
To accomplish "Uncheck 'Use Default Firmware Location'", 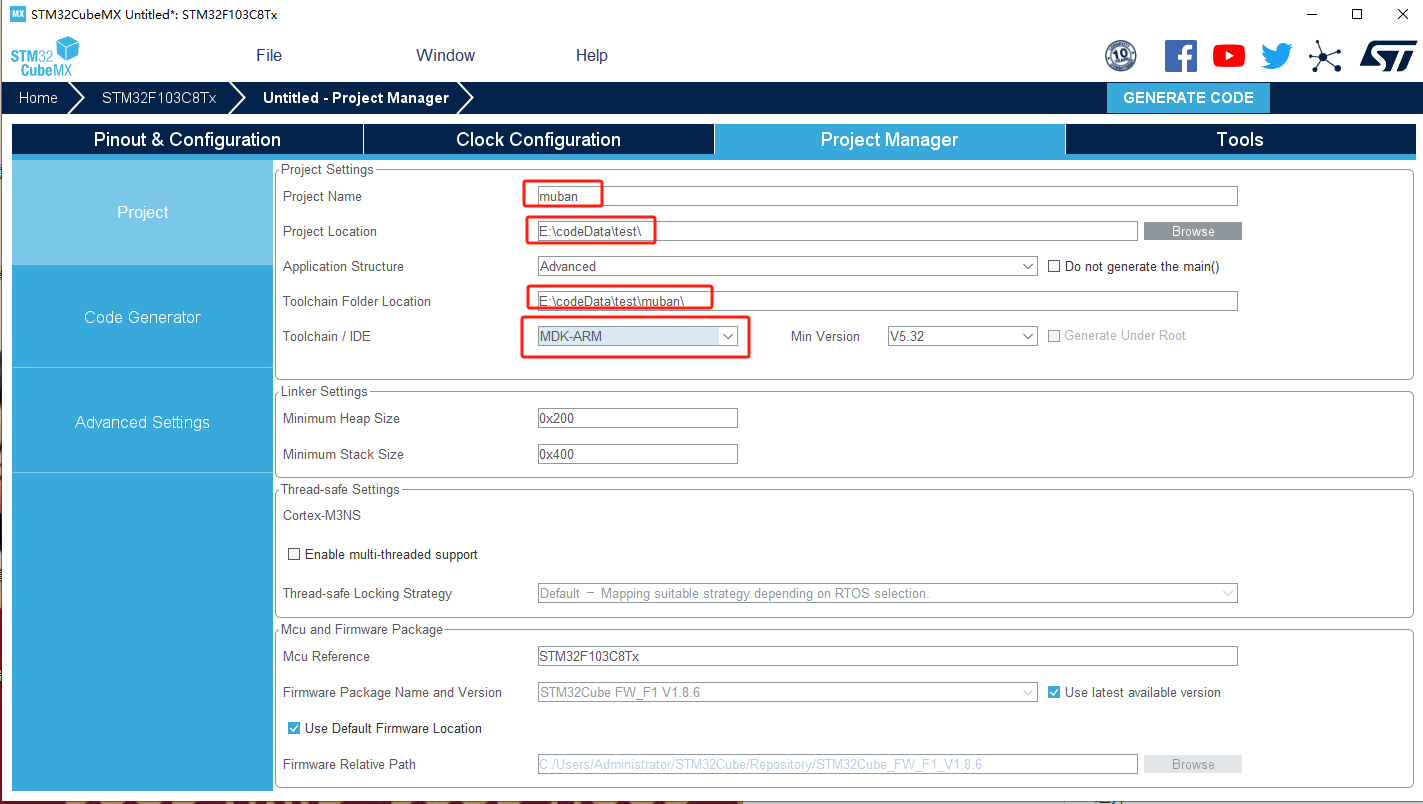I will click(x=294, y=728).
